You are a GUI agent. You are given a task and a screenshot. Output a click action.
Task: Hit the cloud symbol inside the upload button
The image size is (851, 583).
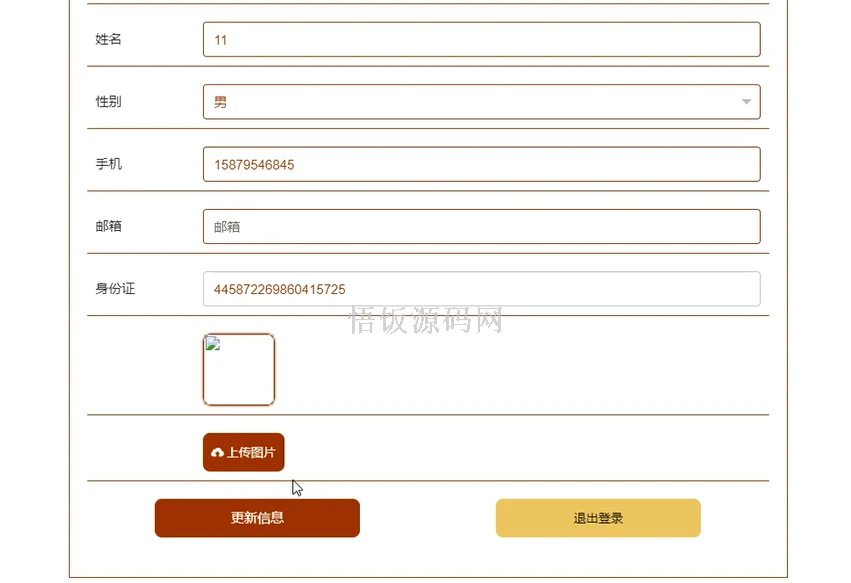[x=218, y=452]
